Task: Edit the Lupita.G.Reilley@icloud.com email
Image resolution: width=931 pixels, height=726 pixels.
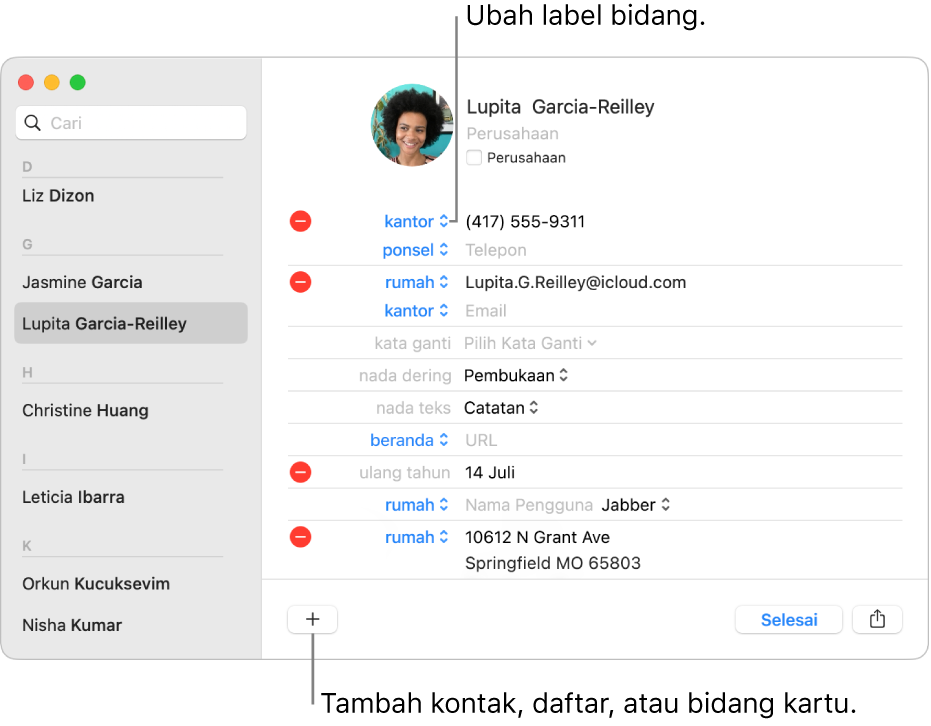Action: coord(575,282)
